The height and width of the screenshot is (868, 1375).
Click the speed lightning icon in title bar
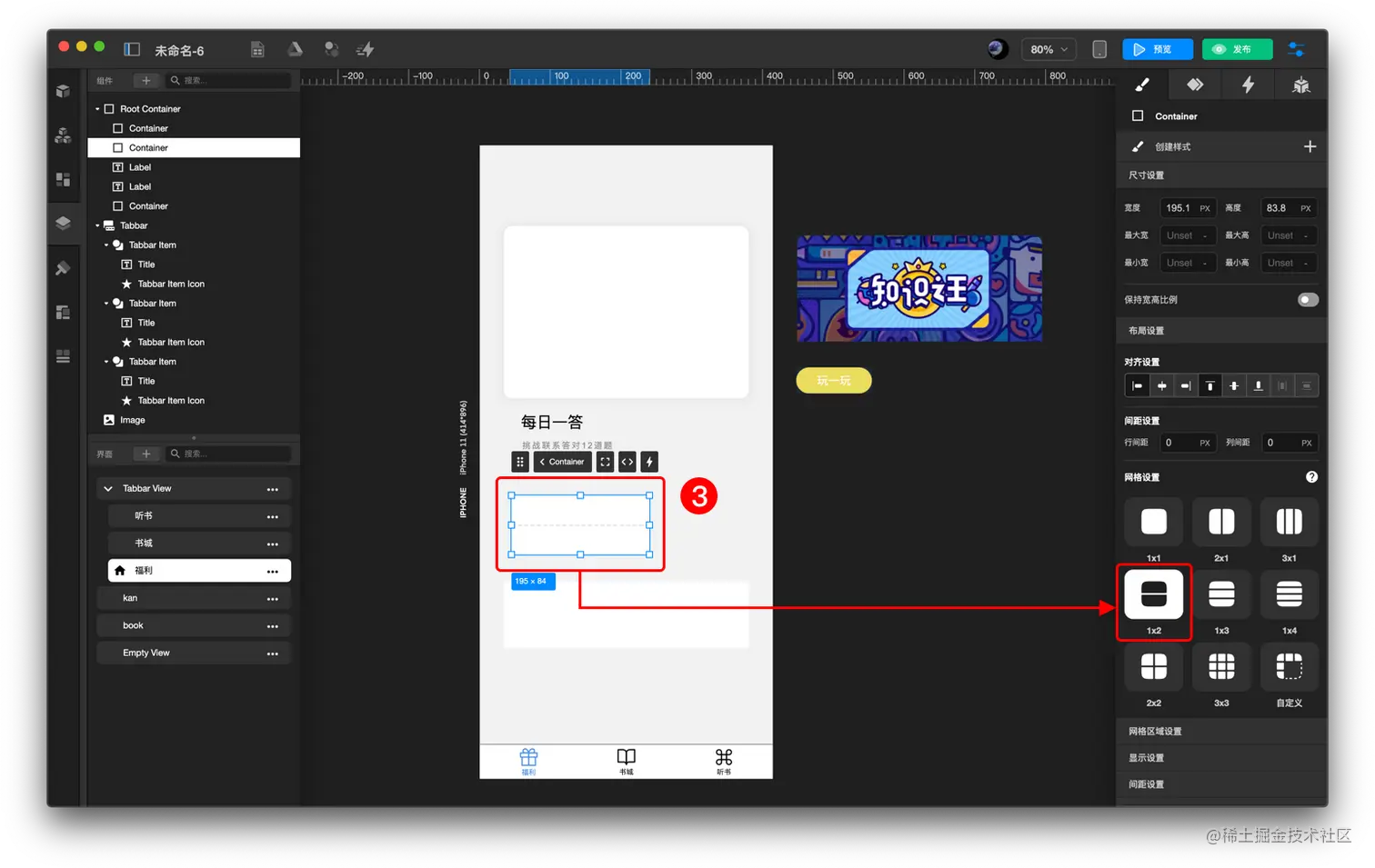366,49
